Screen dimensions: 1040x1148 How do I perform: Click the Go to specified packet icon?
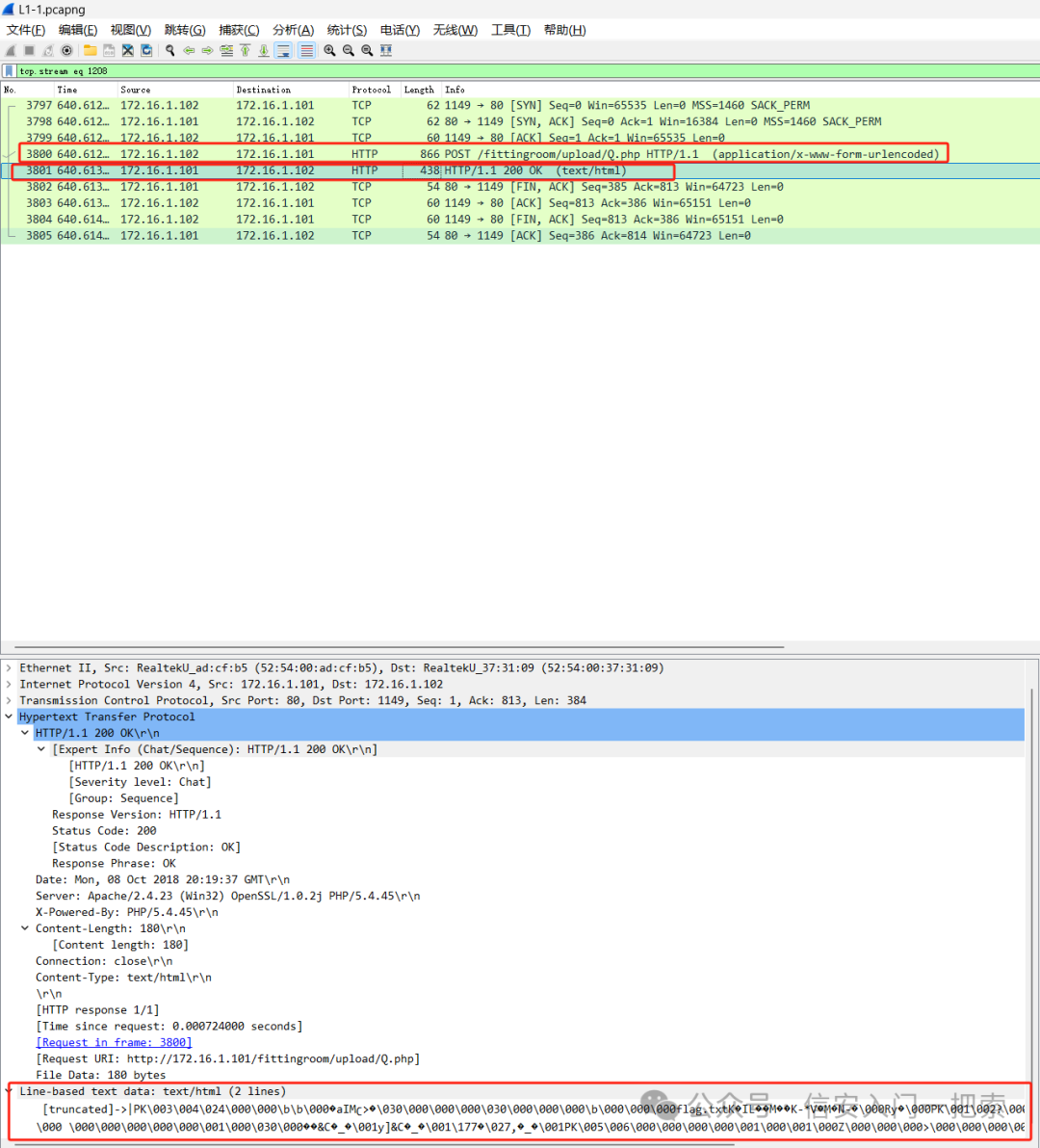pos(227,50)
